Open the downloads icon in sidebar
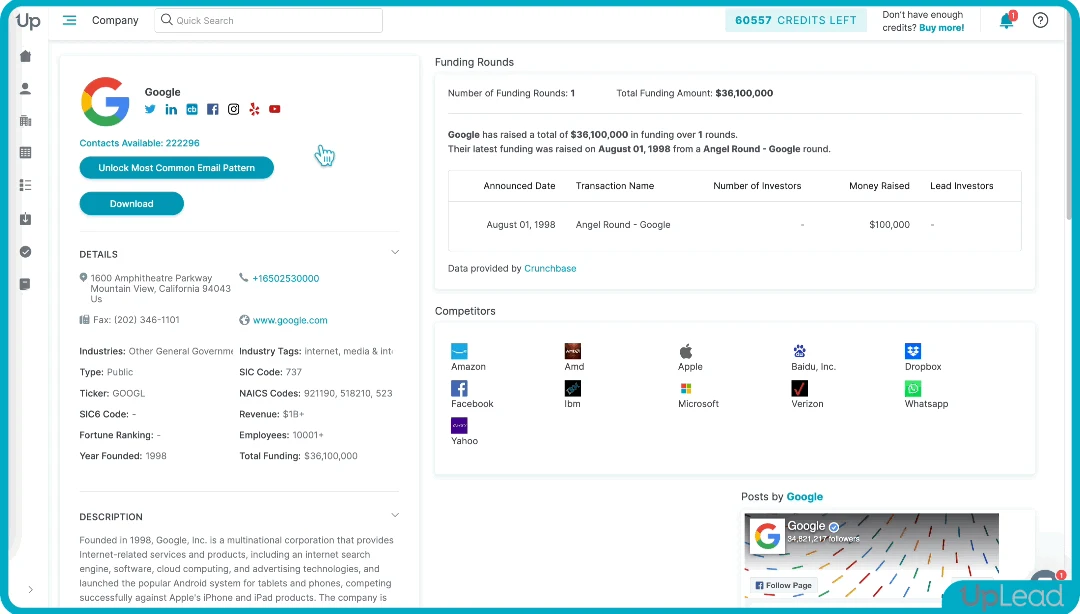 [25, 218]
